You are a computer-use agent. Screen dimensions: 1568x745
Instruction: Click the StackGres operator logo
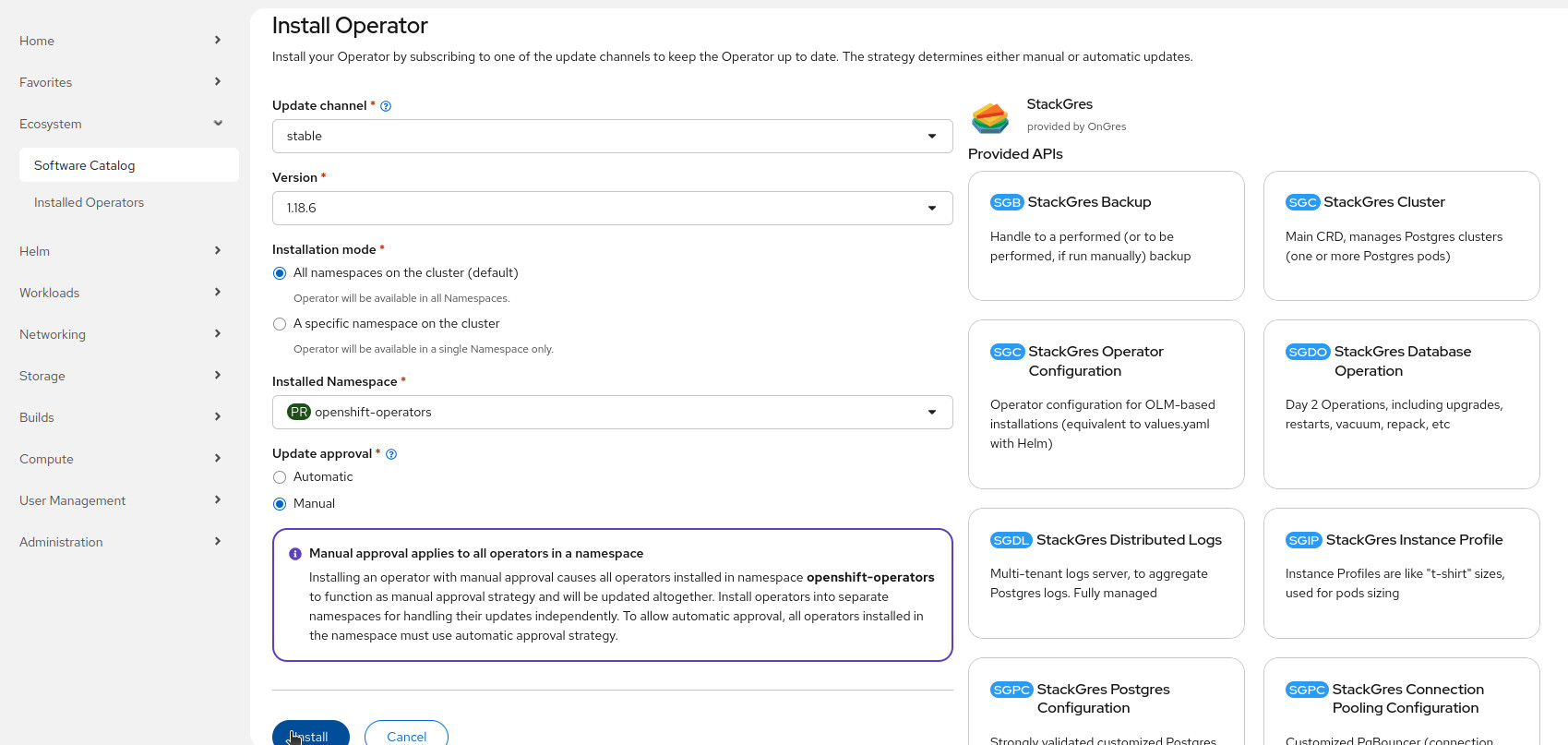[x=990, y=117]
